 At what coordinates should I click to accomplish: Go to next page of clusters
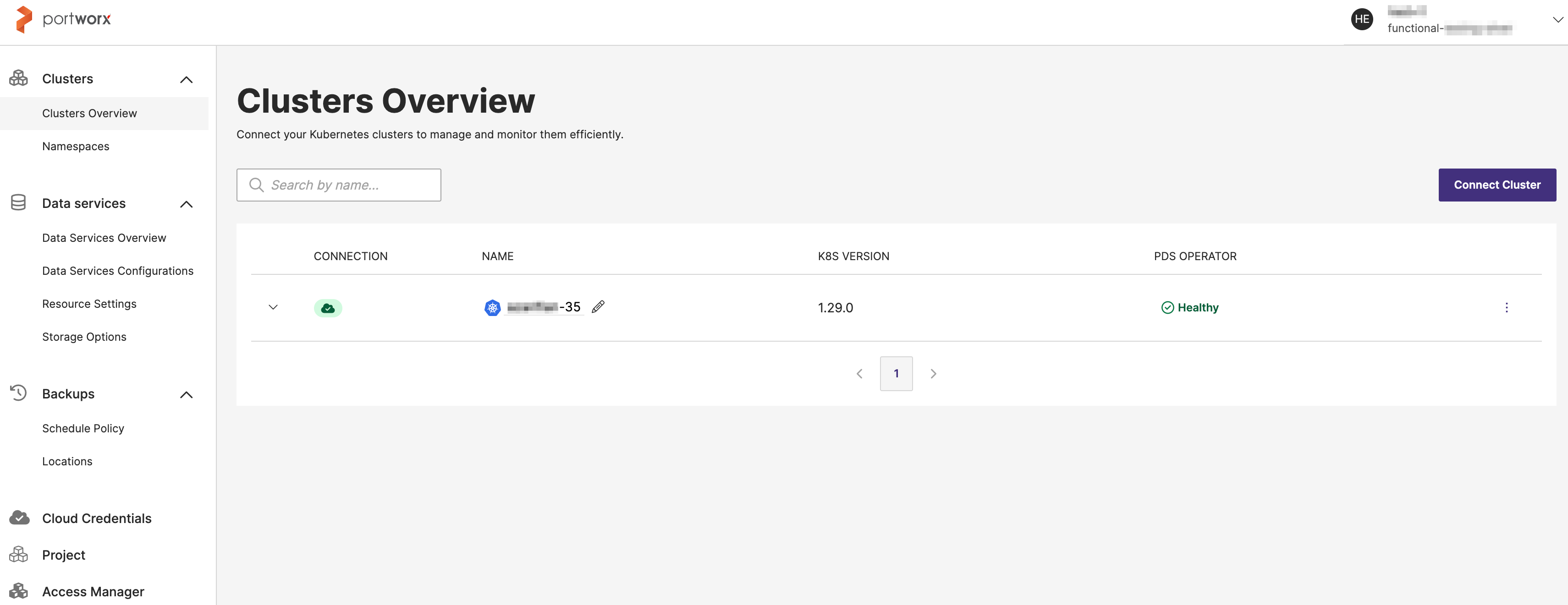pos(933,373)
